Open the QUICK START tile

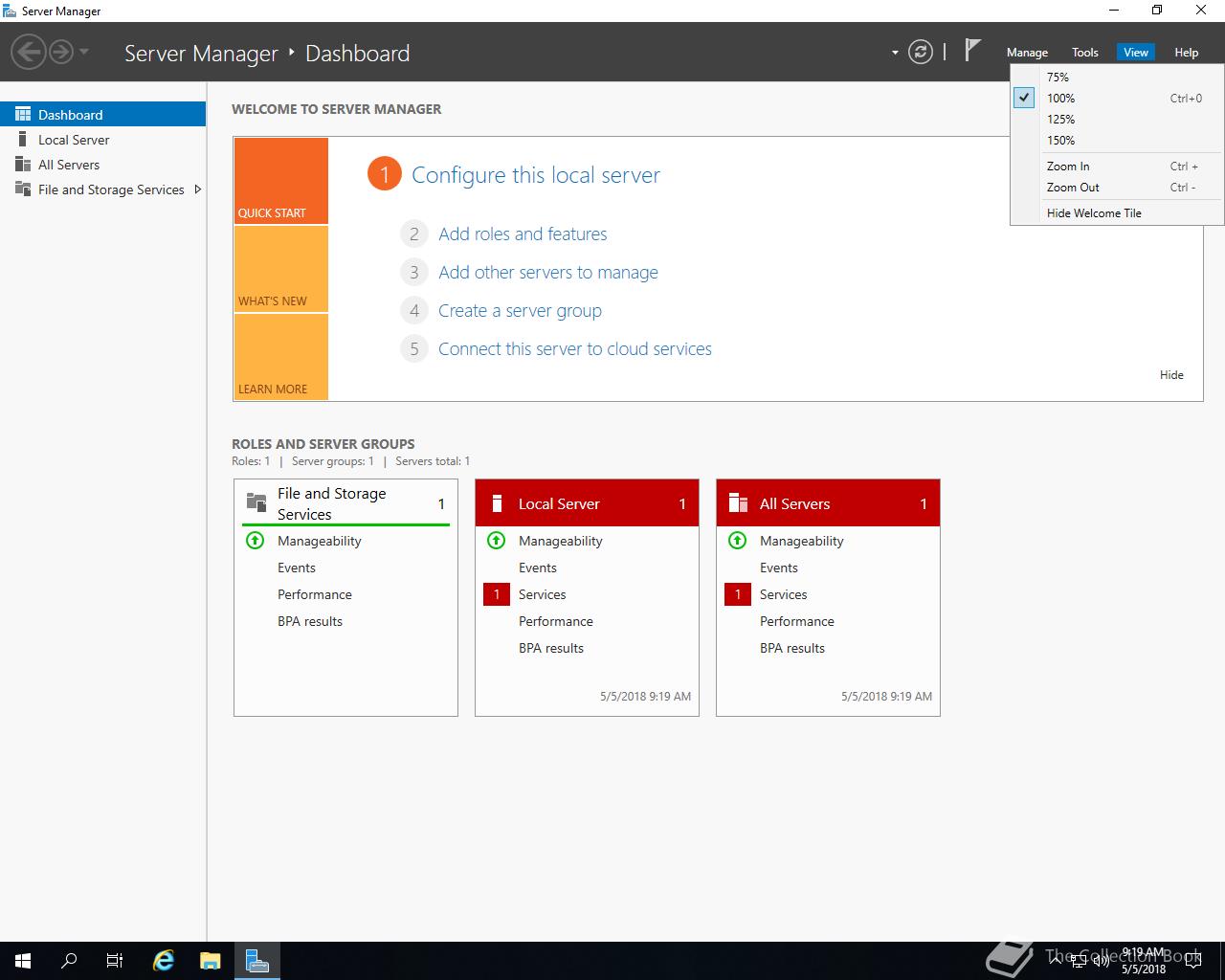(x=280, y=181)
